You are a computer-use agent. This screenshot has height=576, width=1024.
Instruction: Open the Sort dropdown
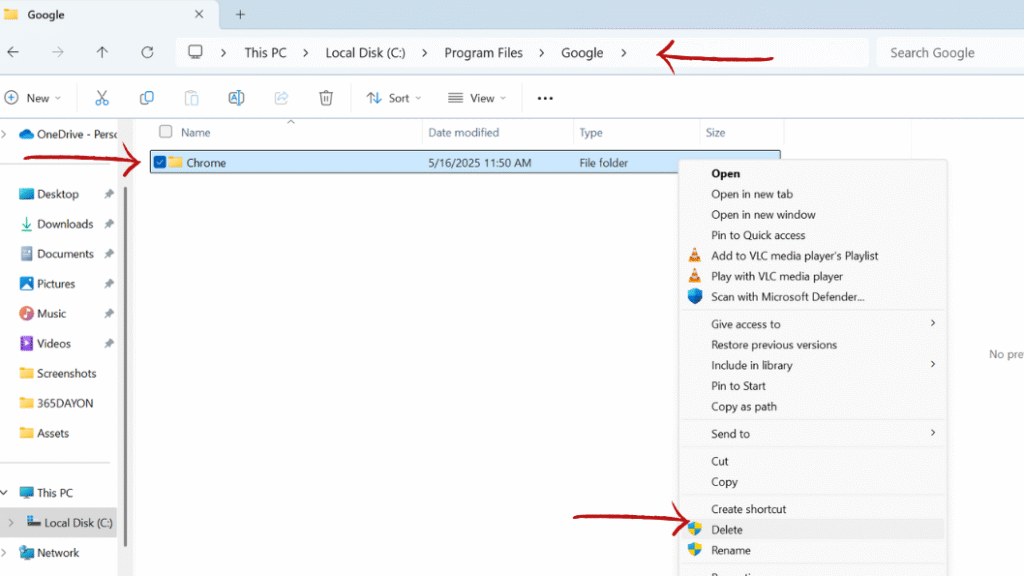point(394,98)
